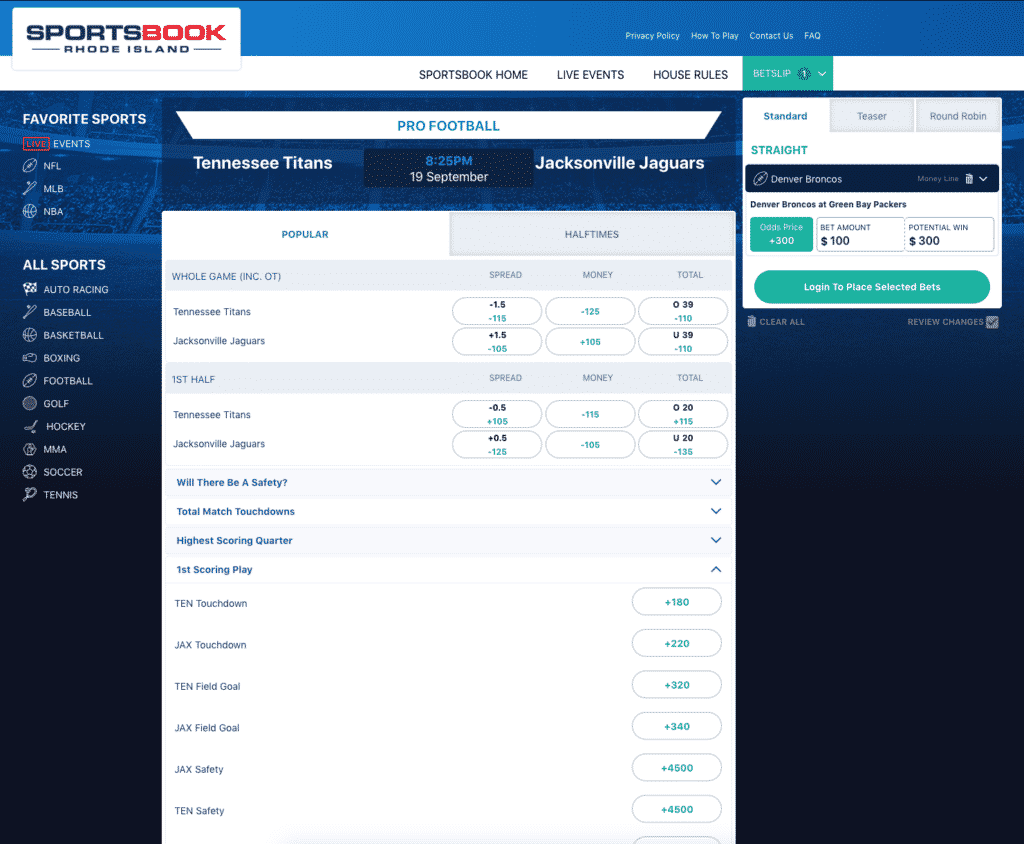Screen dimensions: 1024x844
Task: Click the MLB bat icon in favorites
Action: 29,188
